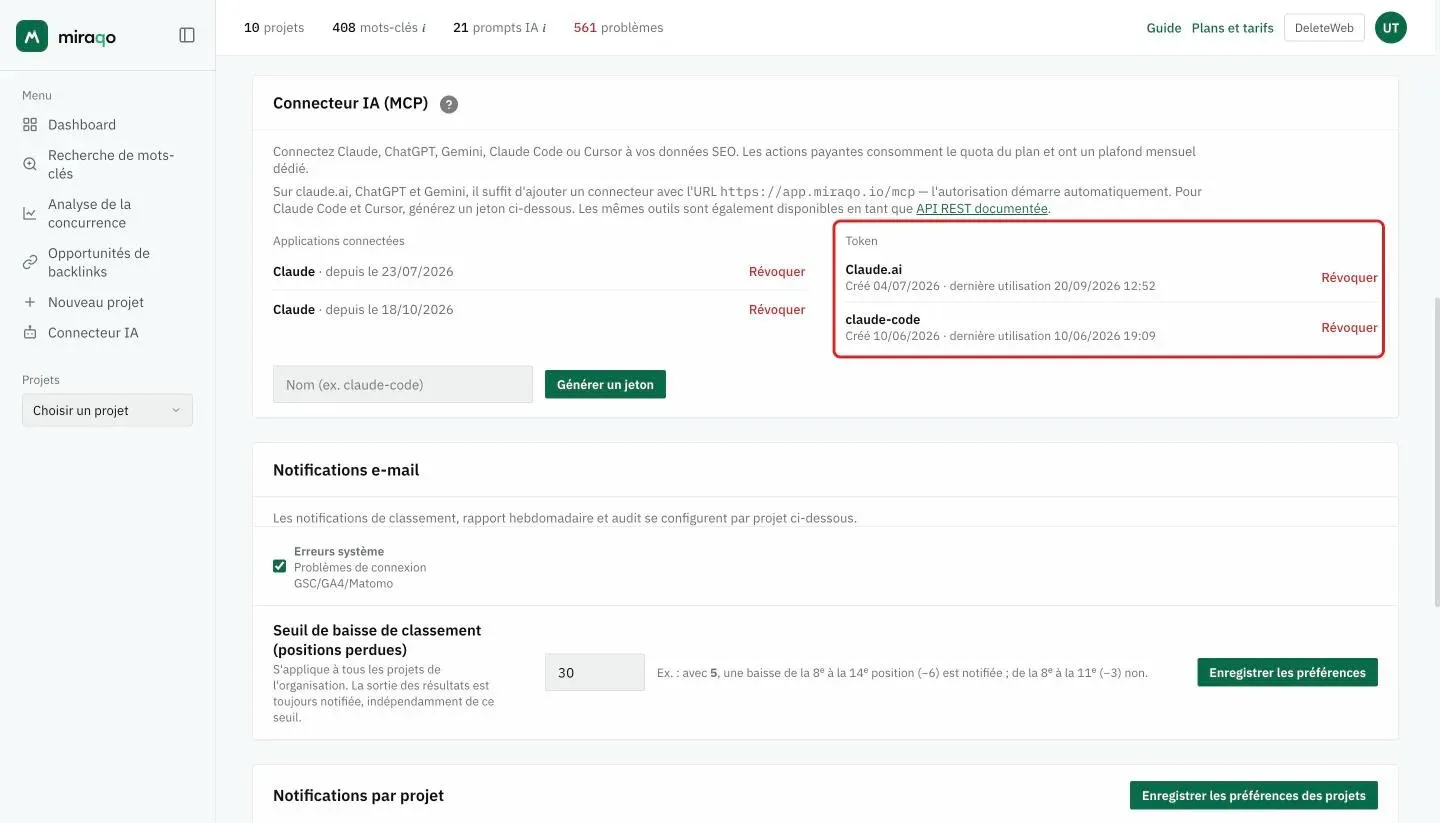Click the Générer un jeton button
Screen dimensions: 1440x823
pos(605,384)
